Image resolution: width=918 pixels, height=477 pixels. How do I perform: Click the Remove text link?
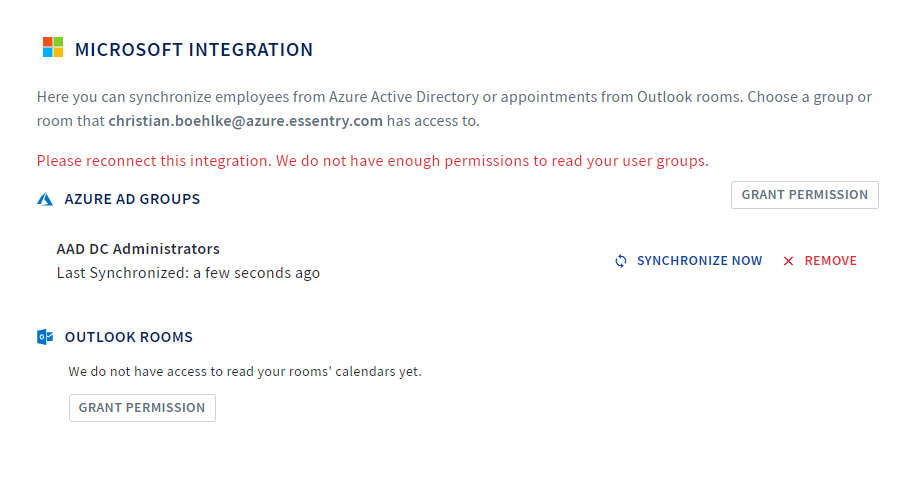tap(830, 261)
